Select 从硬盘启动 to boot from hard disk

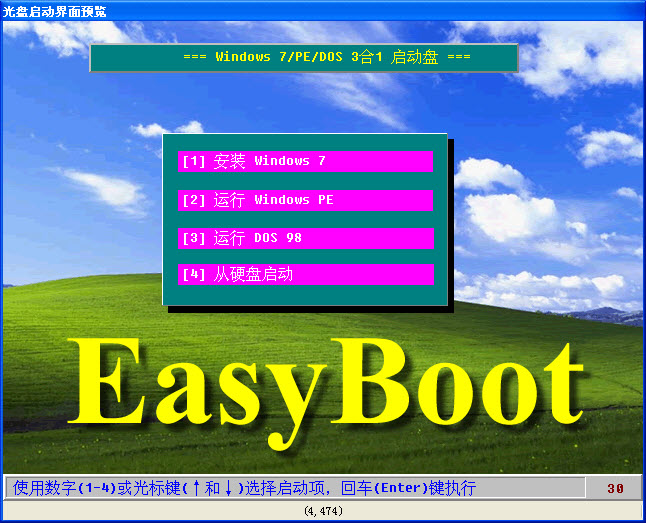pyautogui.click(x=305, y=274)
